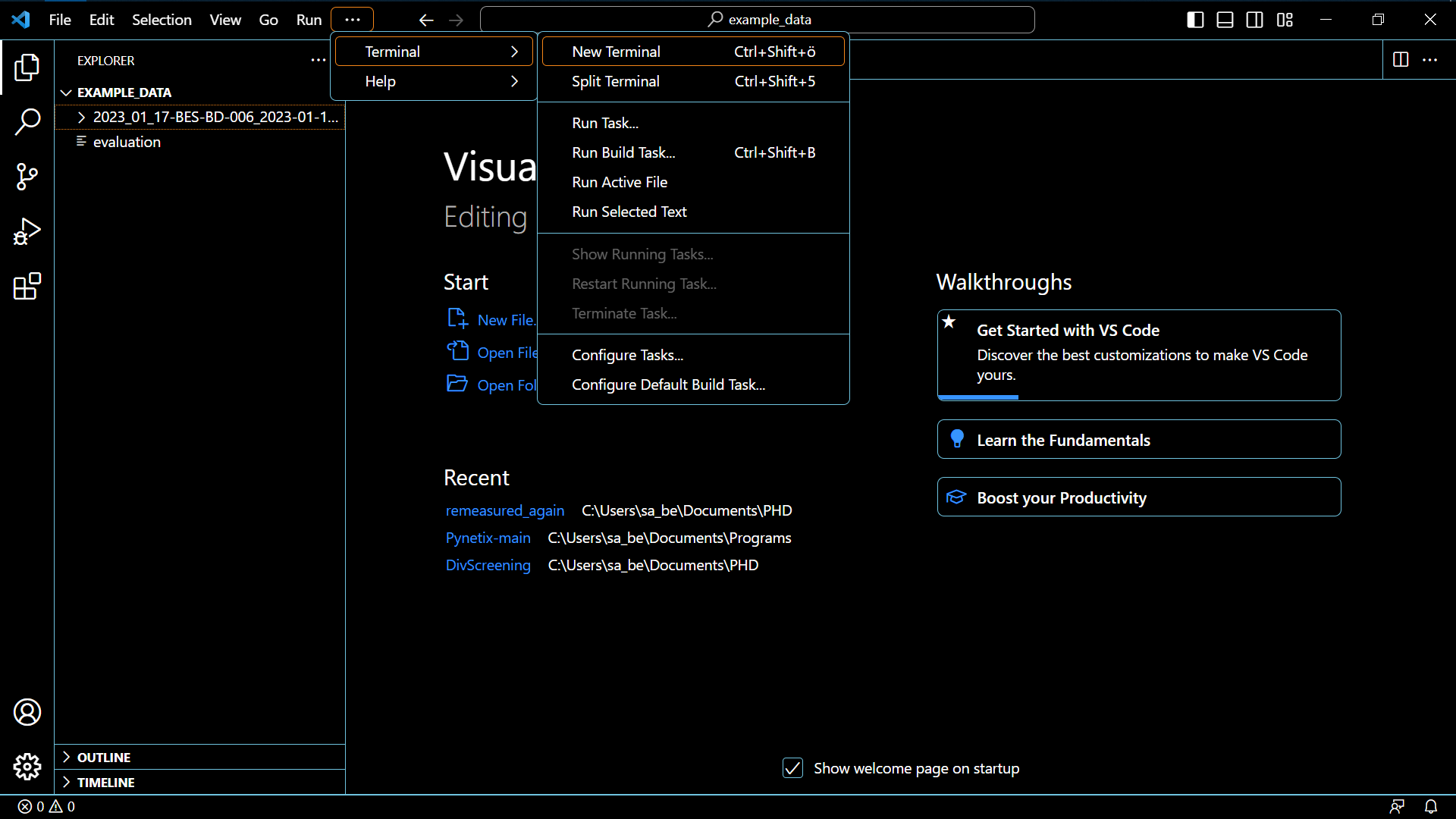
Task: Click the Toggle Primary Side Bar icon
Action: coord(1195,19)
